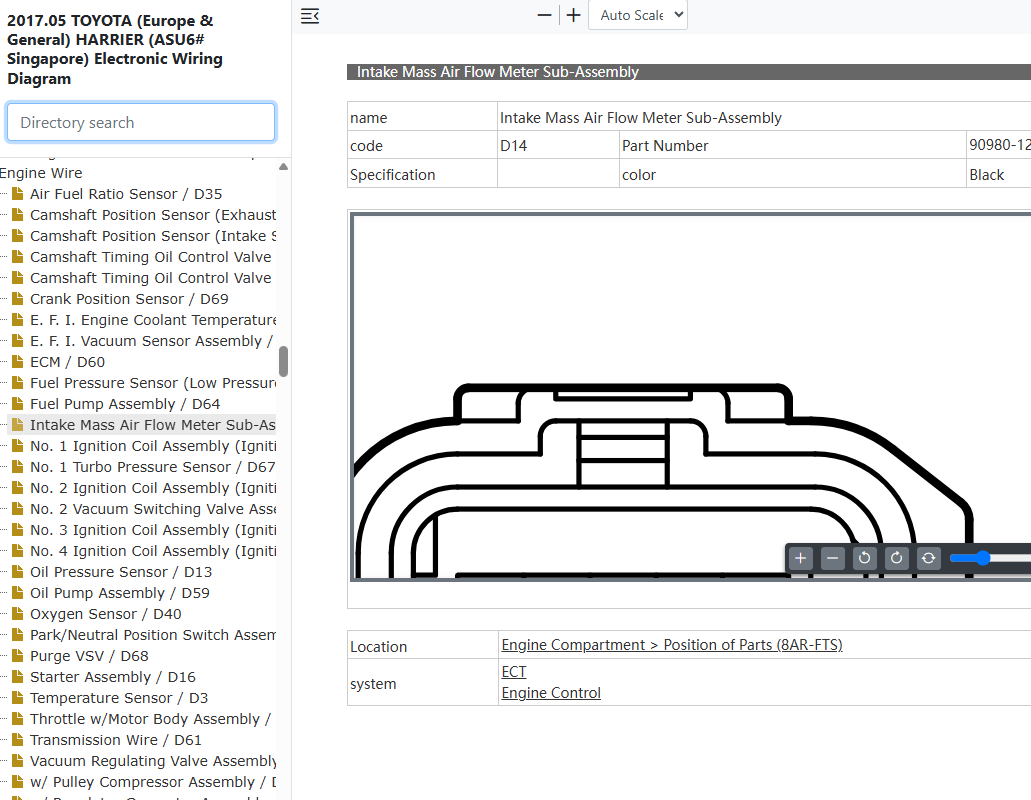1031x800 pixels.
Task: Select E. F. I. Engine Coolant Temperature entry
Action: 153,320
